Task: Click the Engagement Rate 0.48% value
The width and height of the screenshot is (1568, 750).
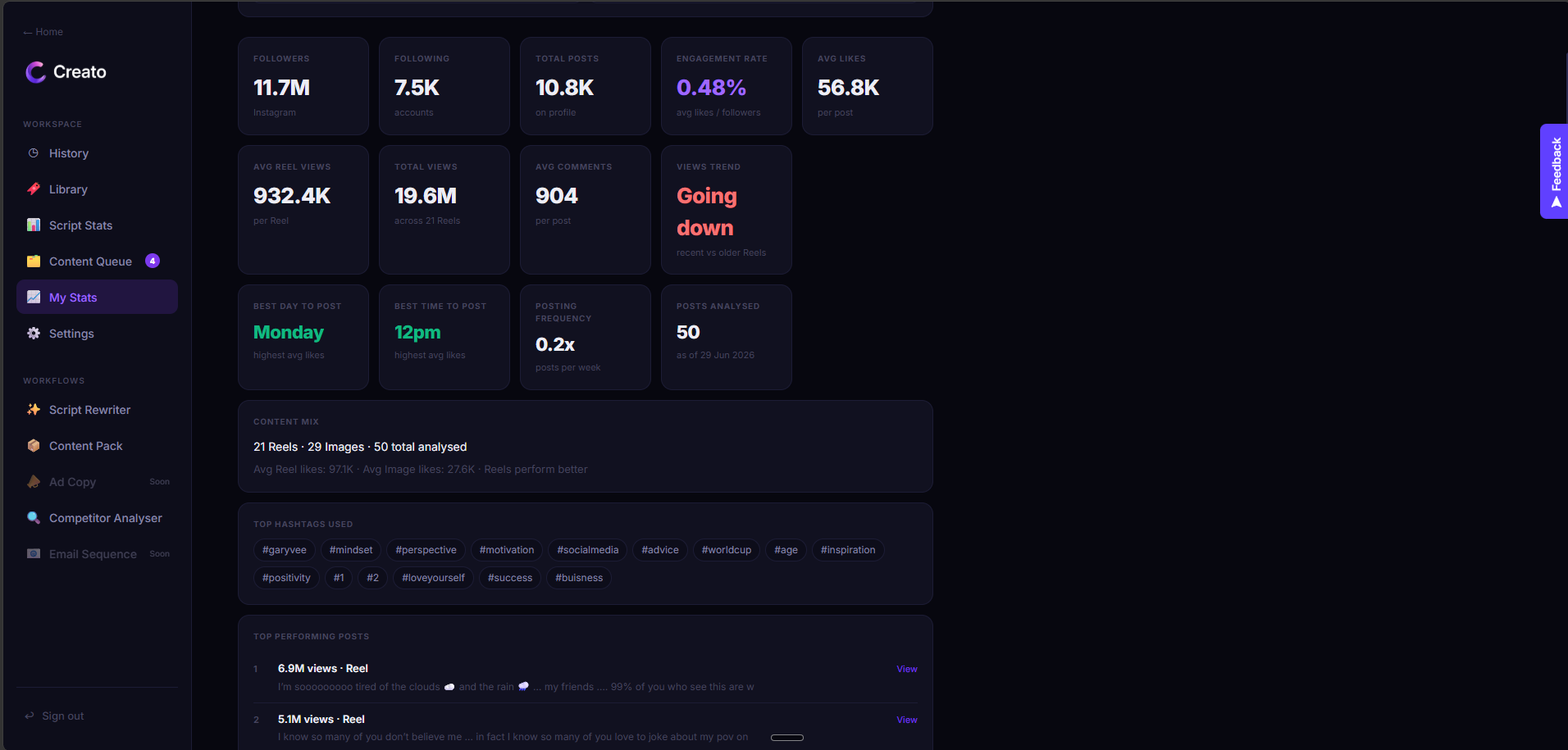Action: point(711,88)
